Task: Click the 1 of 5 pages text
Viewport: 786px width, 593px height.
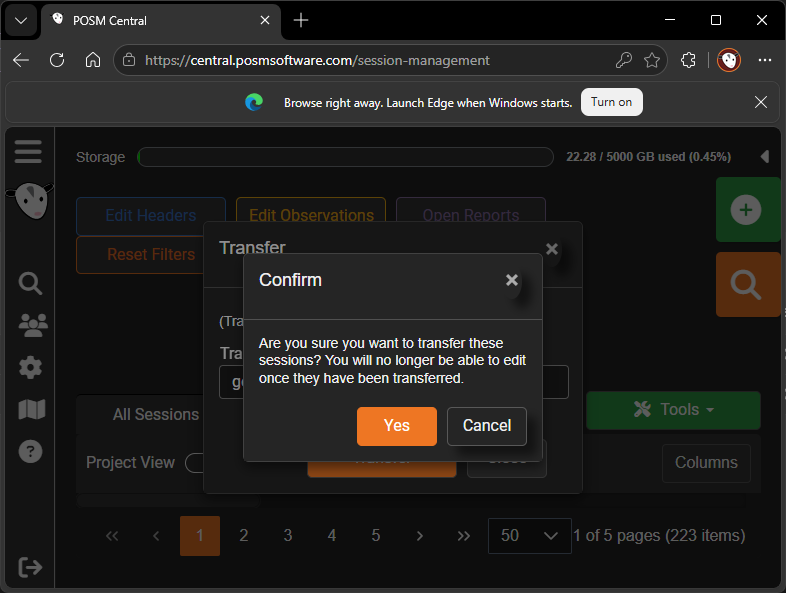Action: tap(659, 535)
